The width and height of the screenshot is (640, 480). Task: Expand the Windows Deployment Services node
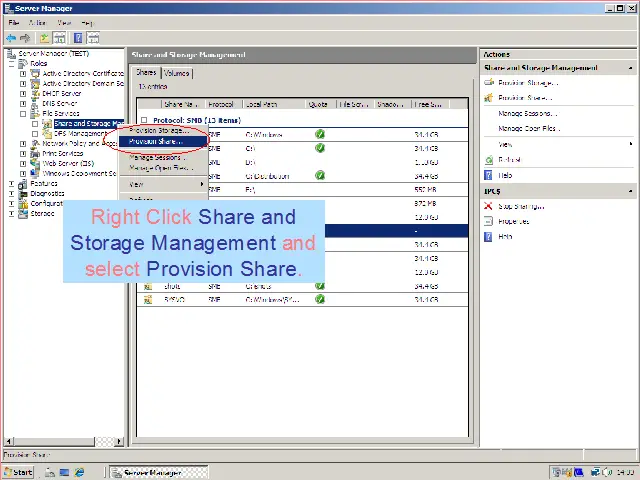tap(23, 173)
